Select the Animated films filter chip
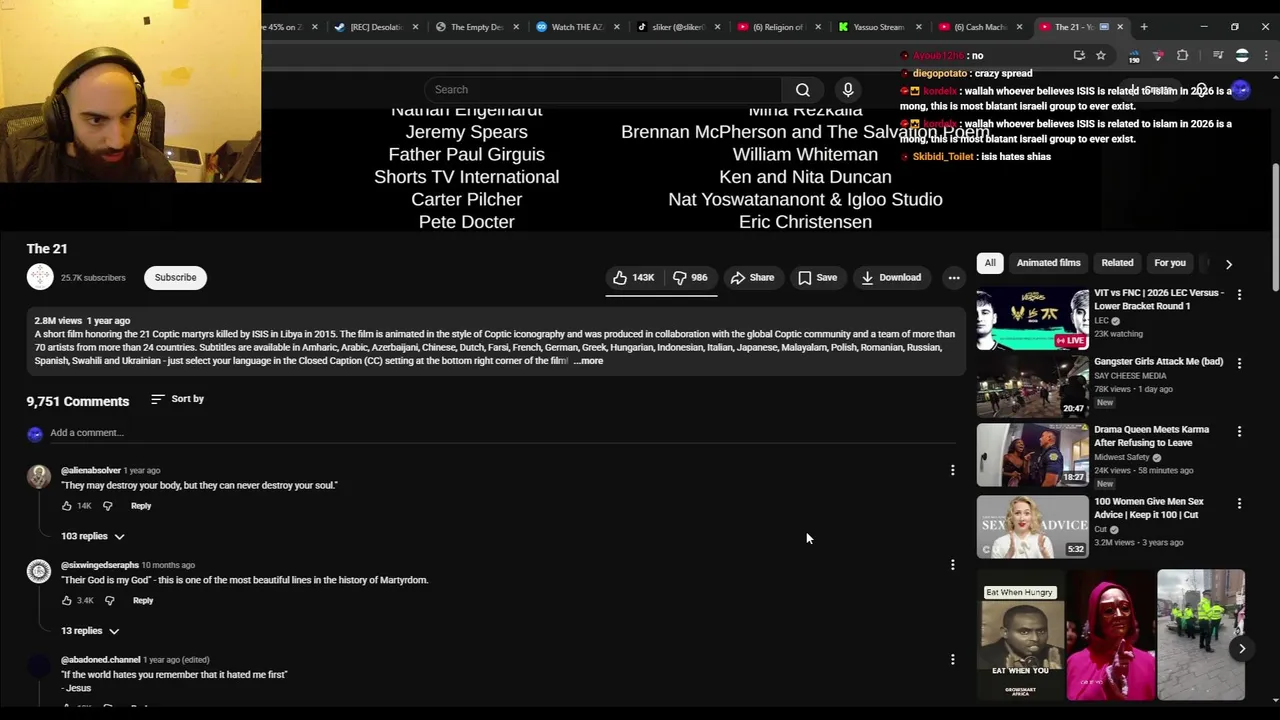The width and height of the screenshot is (1280, 720). point(1048,263)
